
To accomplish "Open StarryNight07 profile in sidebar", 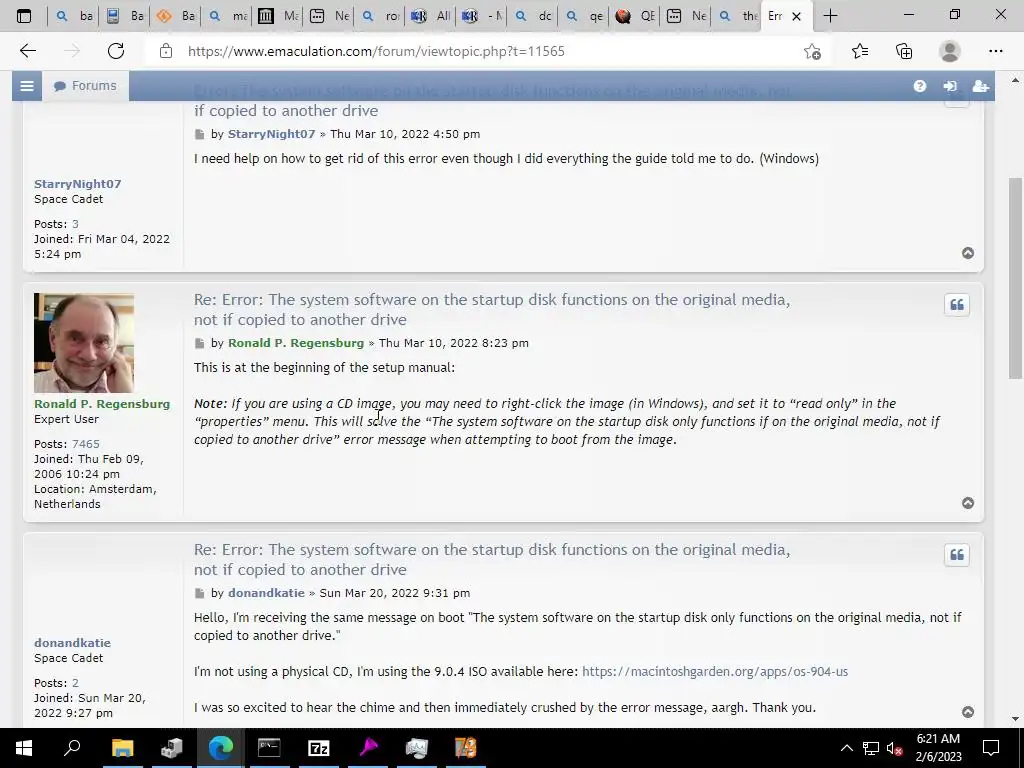I will pyautogui.click(x=78, y=184).
